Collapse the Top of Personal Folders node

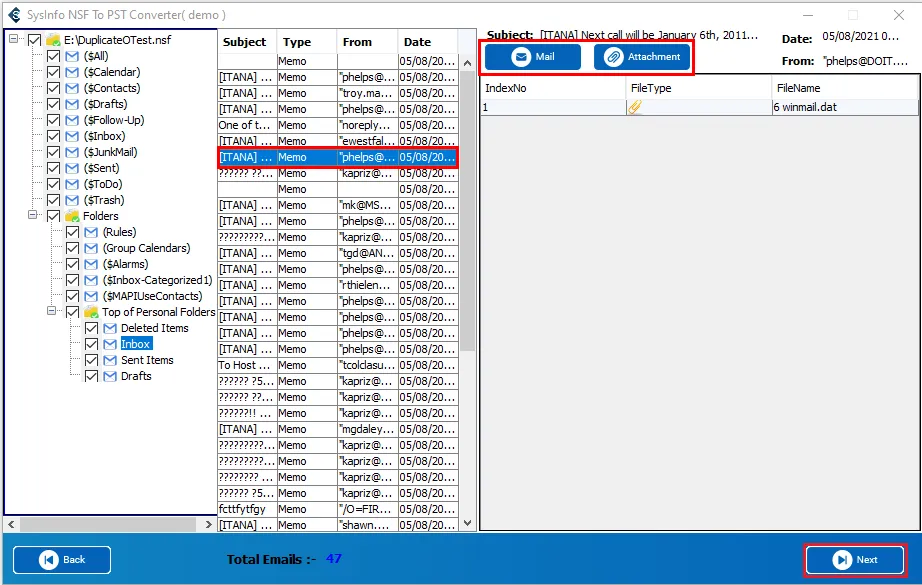pos(52,312)
